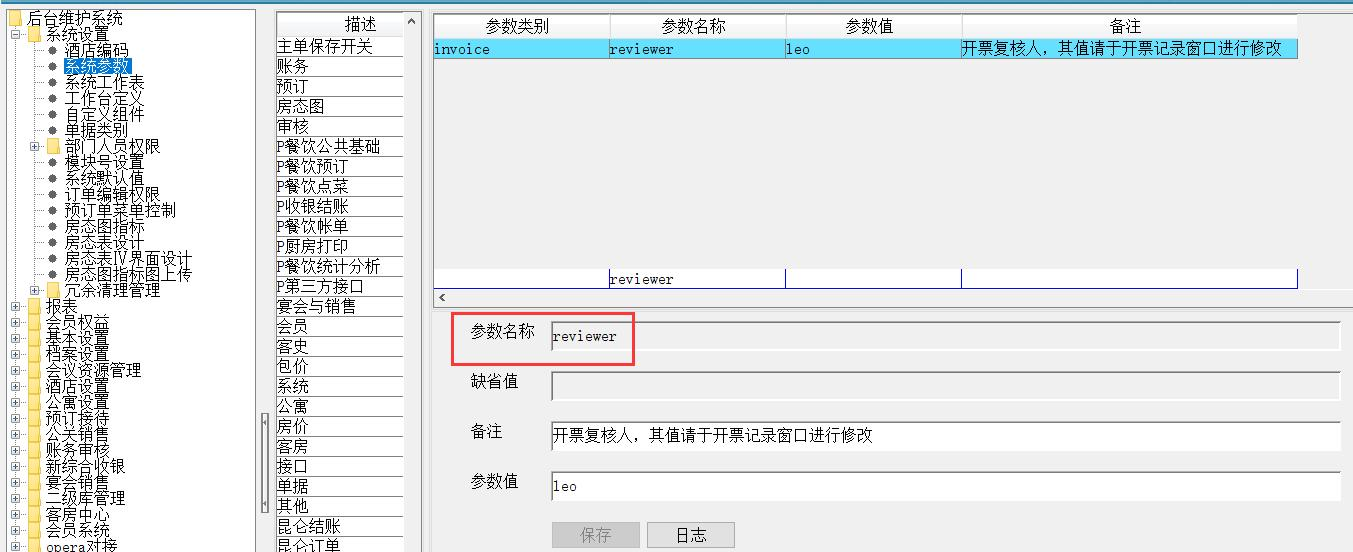
Task: Click the 备注 text field in form
Action: 945,436
